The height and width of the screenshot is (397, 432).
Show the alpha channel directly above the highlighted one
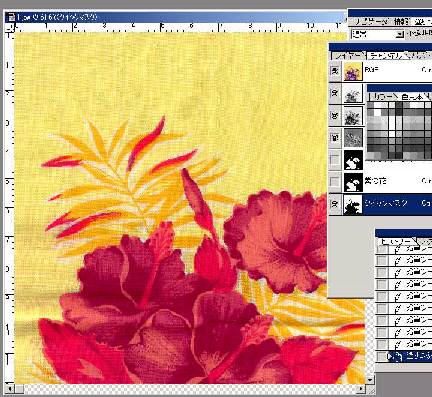[335, 182]
